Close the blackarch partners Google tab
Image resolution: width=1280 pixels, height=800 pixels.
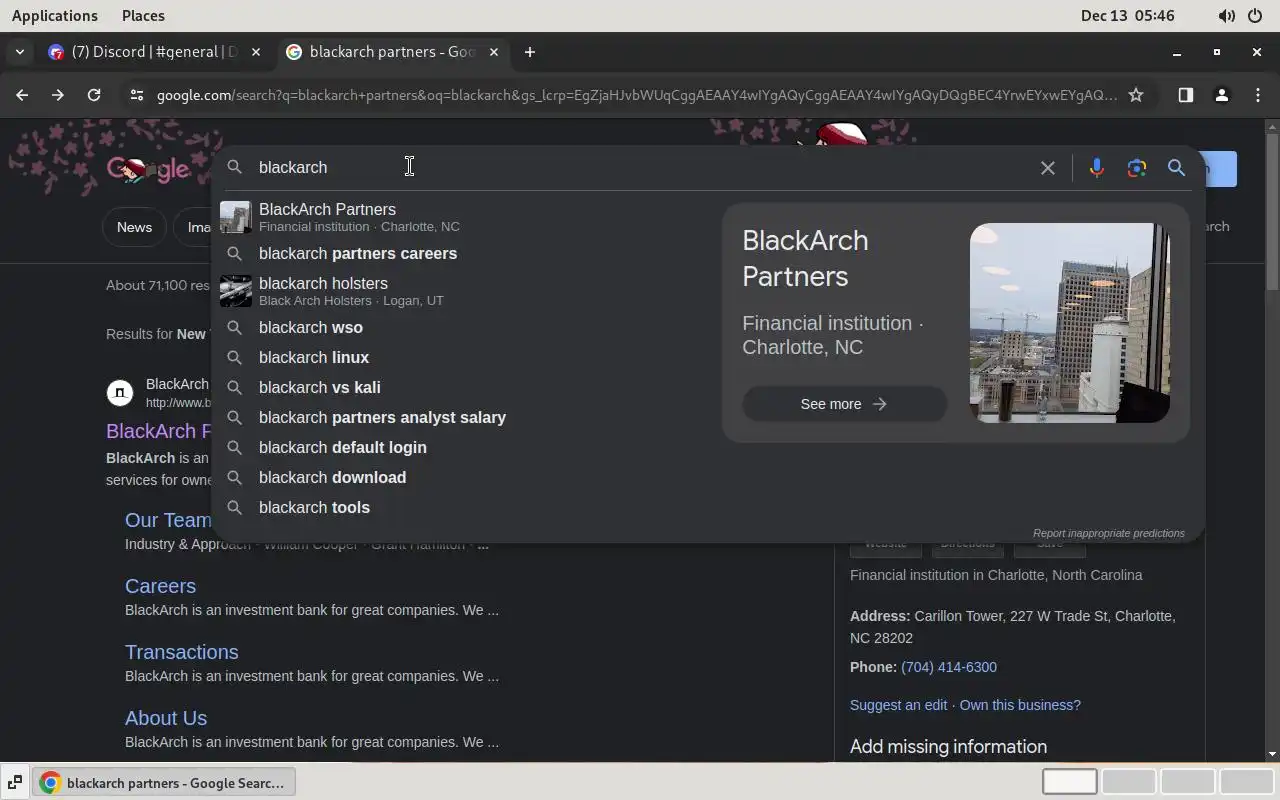click(493, 52)
